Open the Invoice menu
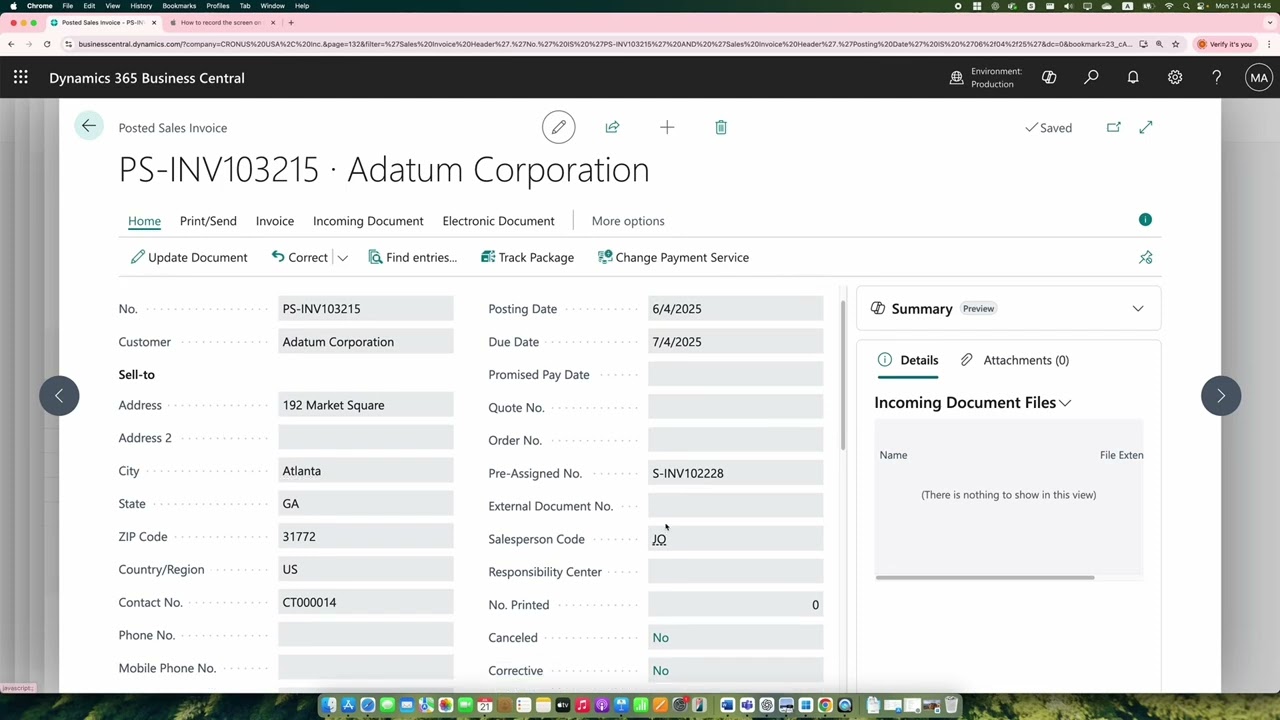The height and width of the screenshot is (720, 1280). coord(274,221)
